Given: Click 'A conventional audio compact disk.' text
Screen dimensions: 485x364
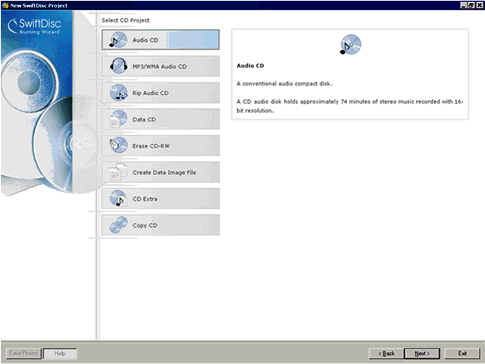Looking at the screenshot, I should (284, 84).
